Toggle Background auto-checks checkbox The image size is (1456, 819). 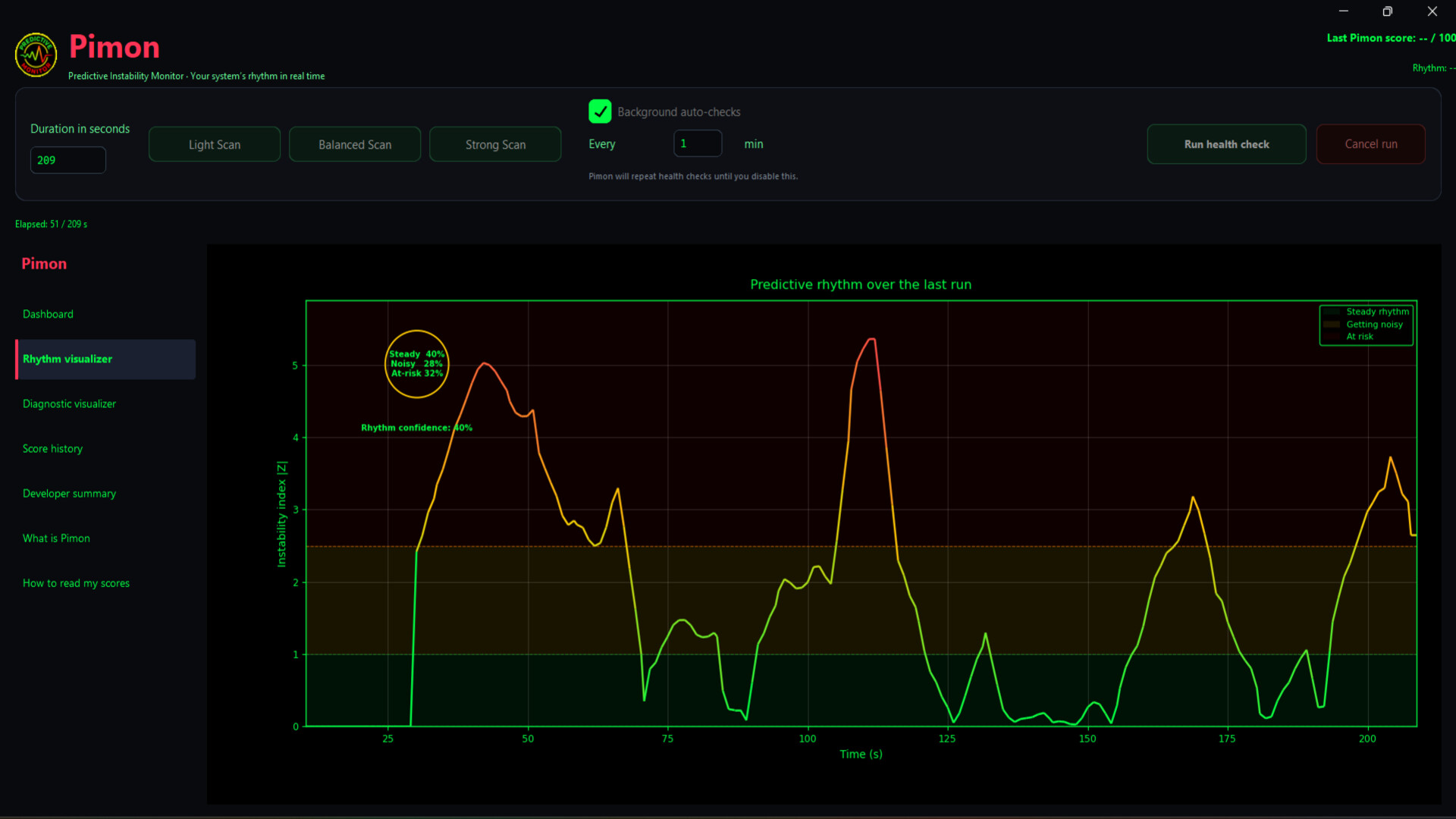[x=600, y=111]
